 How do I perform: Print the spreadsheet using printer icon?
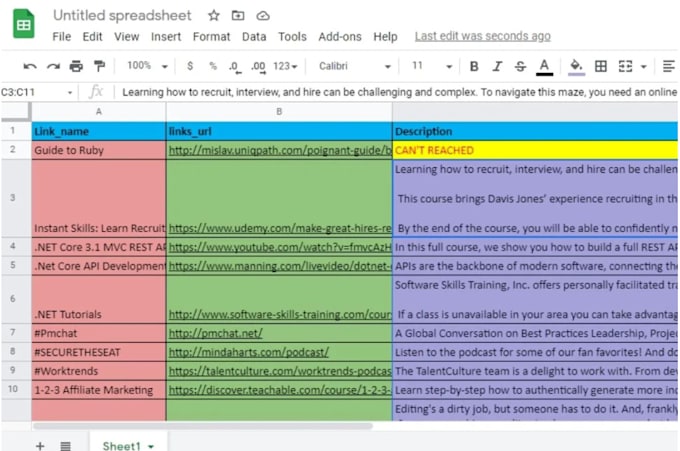point(76,66)
